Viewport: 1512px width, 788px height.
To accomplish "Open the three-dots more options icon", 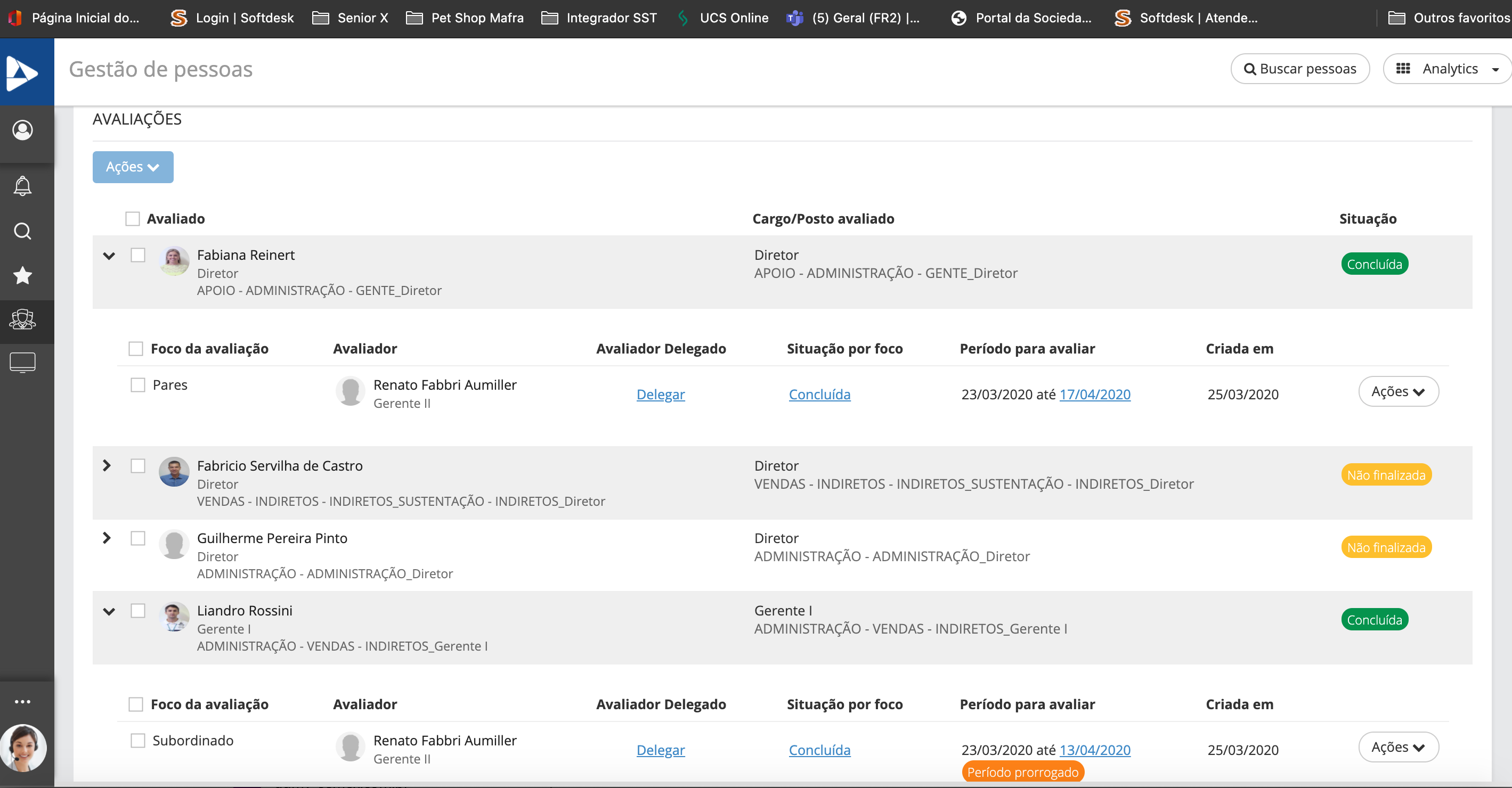I will [x=22, y=702].
